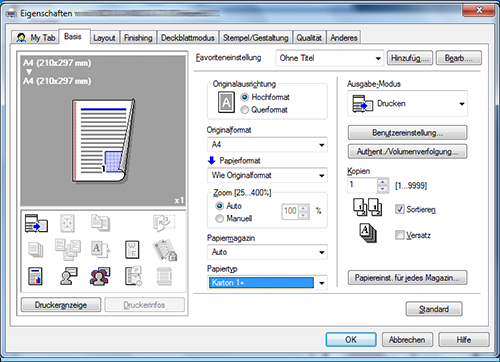
Task: Open the Qualität tab
Action: (309, 38)
